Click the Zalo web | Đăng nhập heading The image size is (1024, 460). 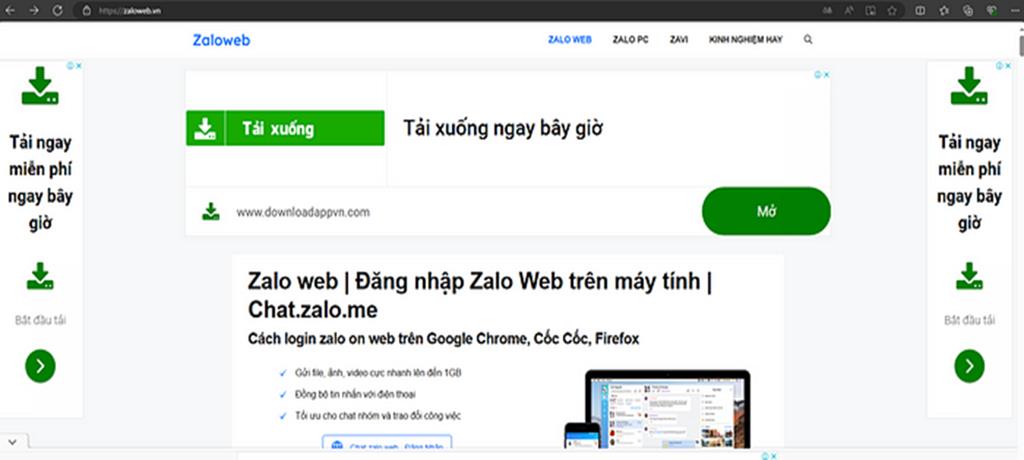[x=480, y=295]
